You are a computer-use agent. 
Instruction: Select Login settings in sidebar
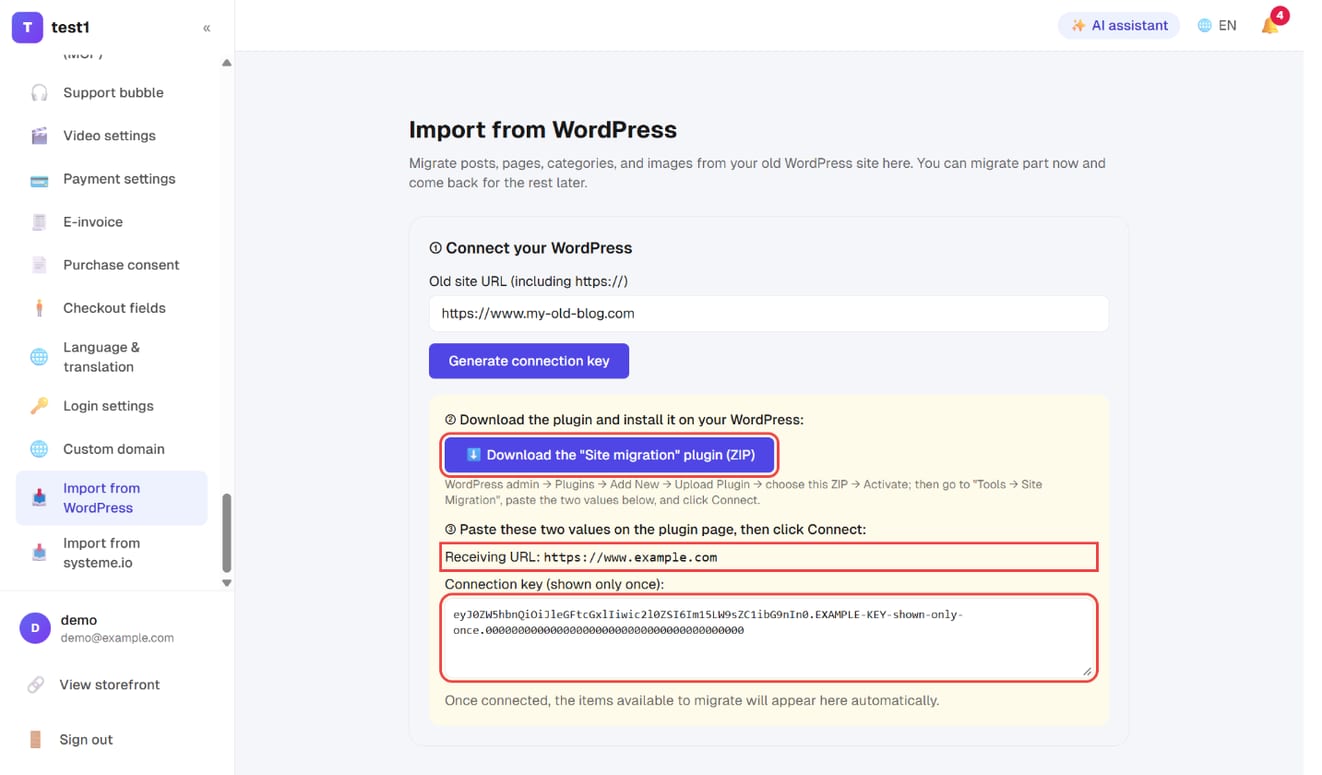point(112,406)
